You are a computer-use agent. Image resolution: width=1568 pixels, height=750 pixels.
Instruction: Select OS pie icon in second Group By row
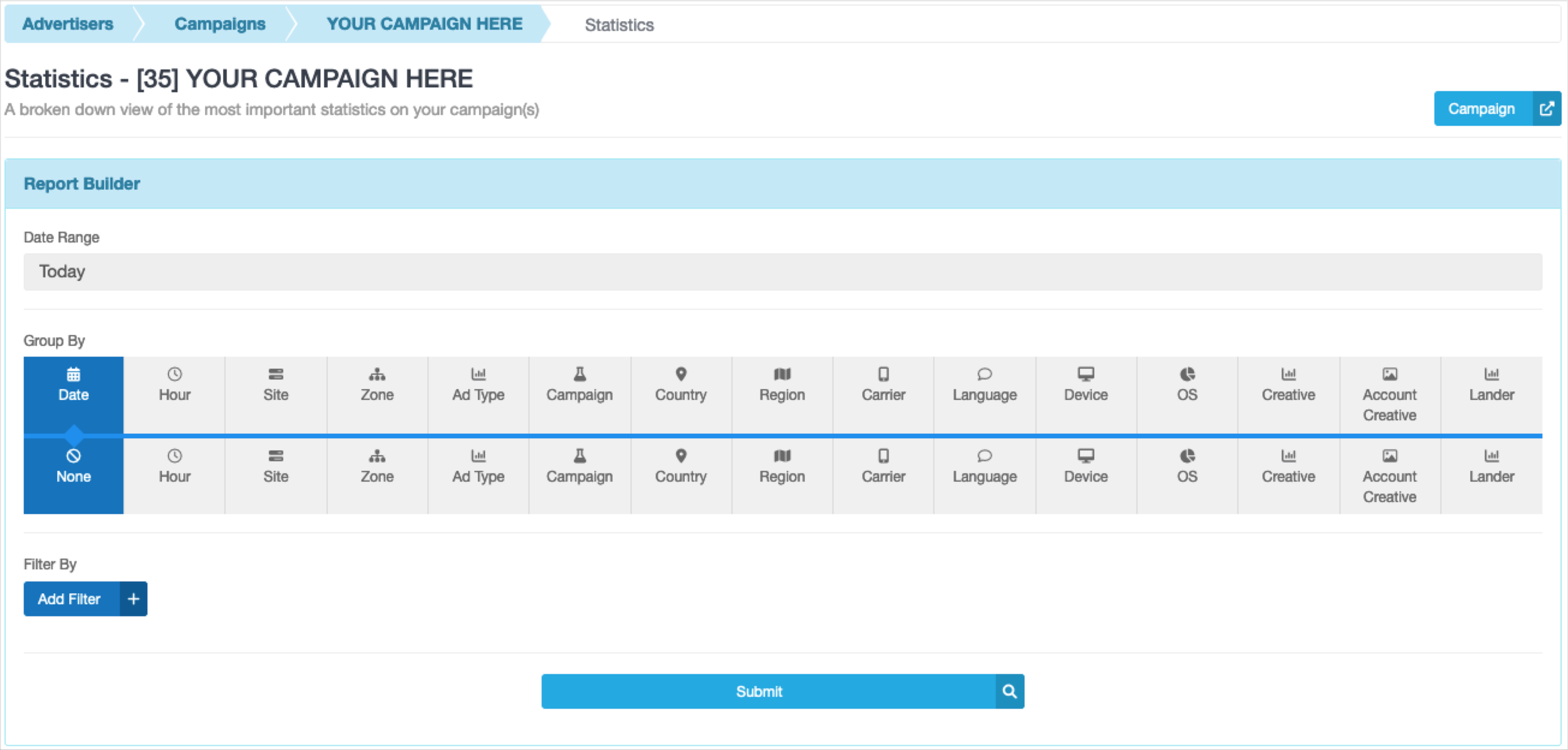point(1187,456)
